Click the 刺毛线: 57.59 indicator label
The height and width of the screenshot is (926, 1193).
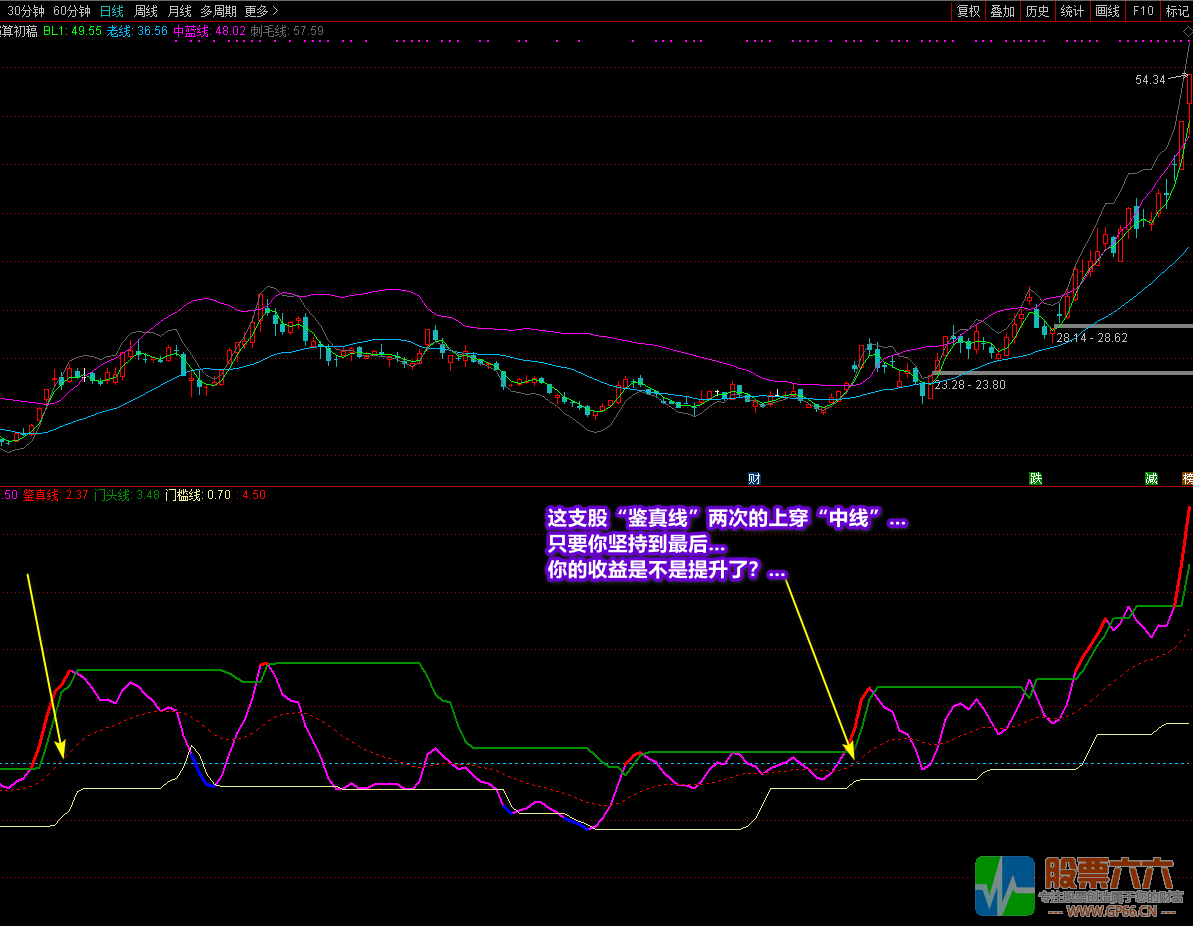coord(287,31)
